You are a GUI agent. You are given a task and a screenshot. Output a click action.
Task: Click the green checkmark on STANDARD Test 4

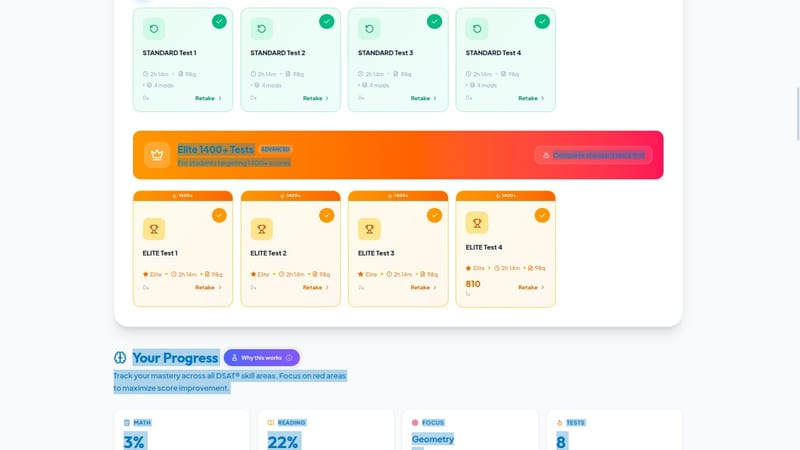click(x=542, y=21)
